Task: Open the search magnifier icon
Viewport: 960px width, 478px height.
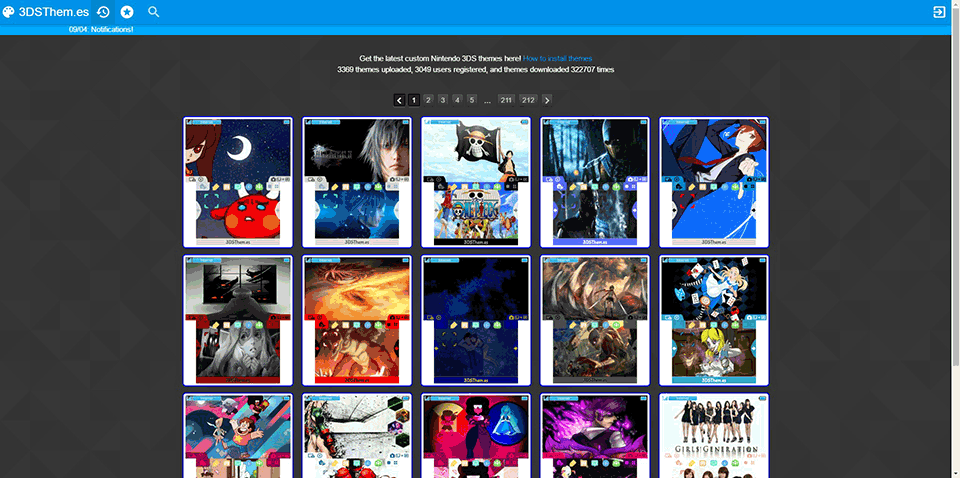Action: [154, 12]
